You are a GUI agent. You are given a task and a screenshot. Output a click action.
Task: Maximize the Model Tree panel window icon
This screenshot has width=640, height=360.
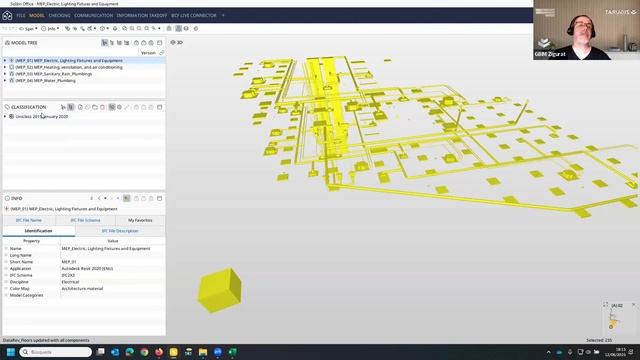[x=160, y=42]
